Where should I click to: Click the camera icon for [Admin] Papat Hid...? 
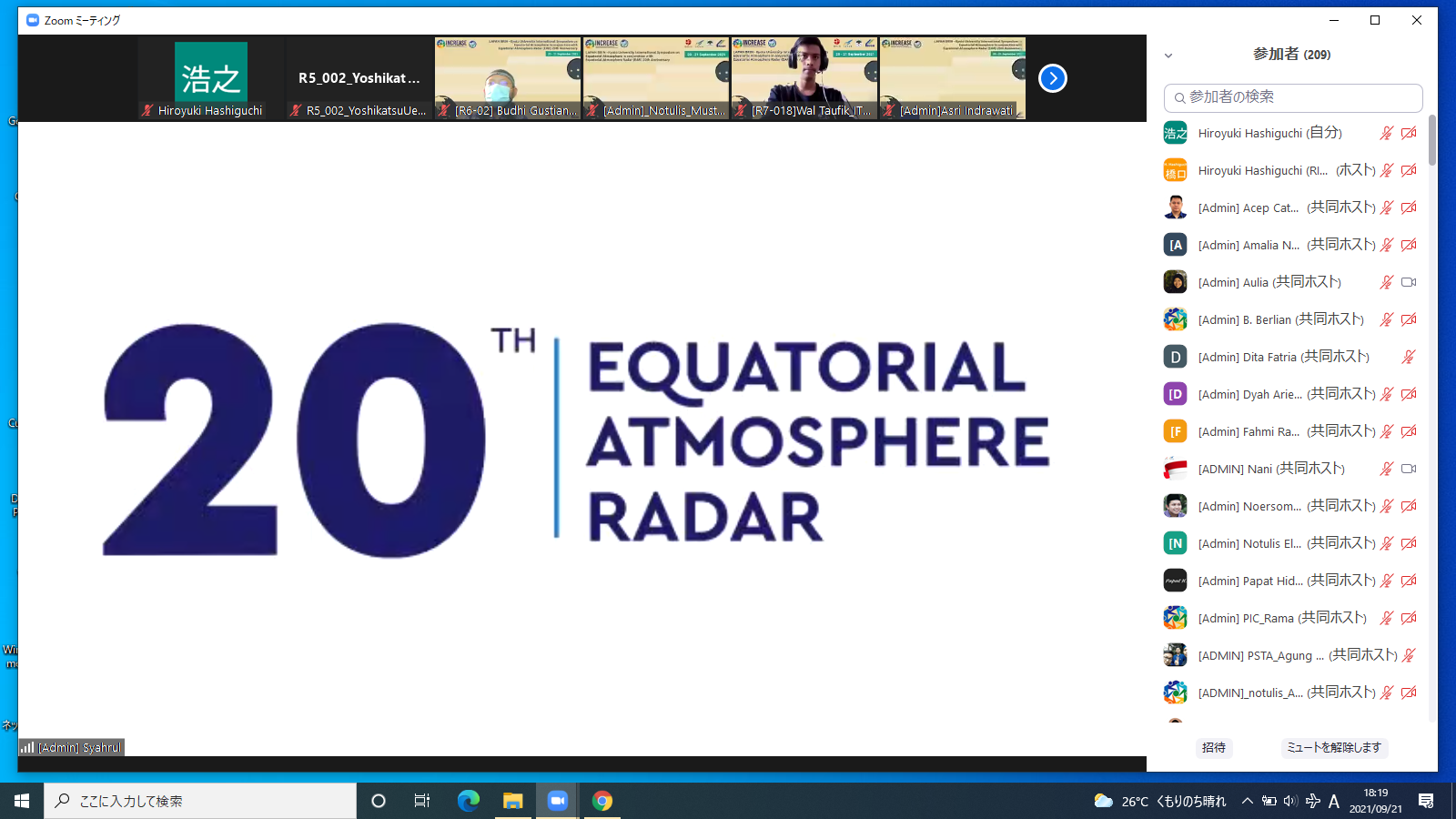coord(1409,581)
